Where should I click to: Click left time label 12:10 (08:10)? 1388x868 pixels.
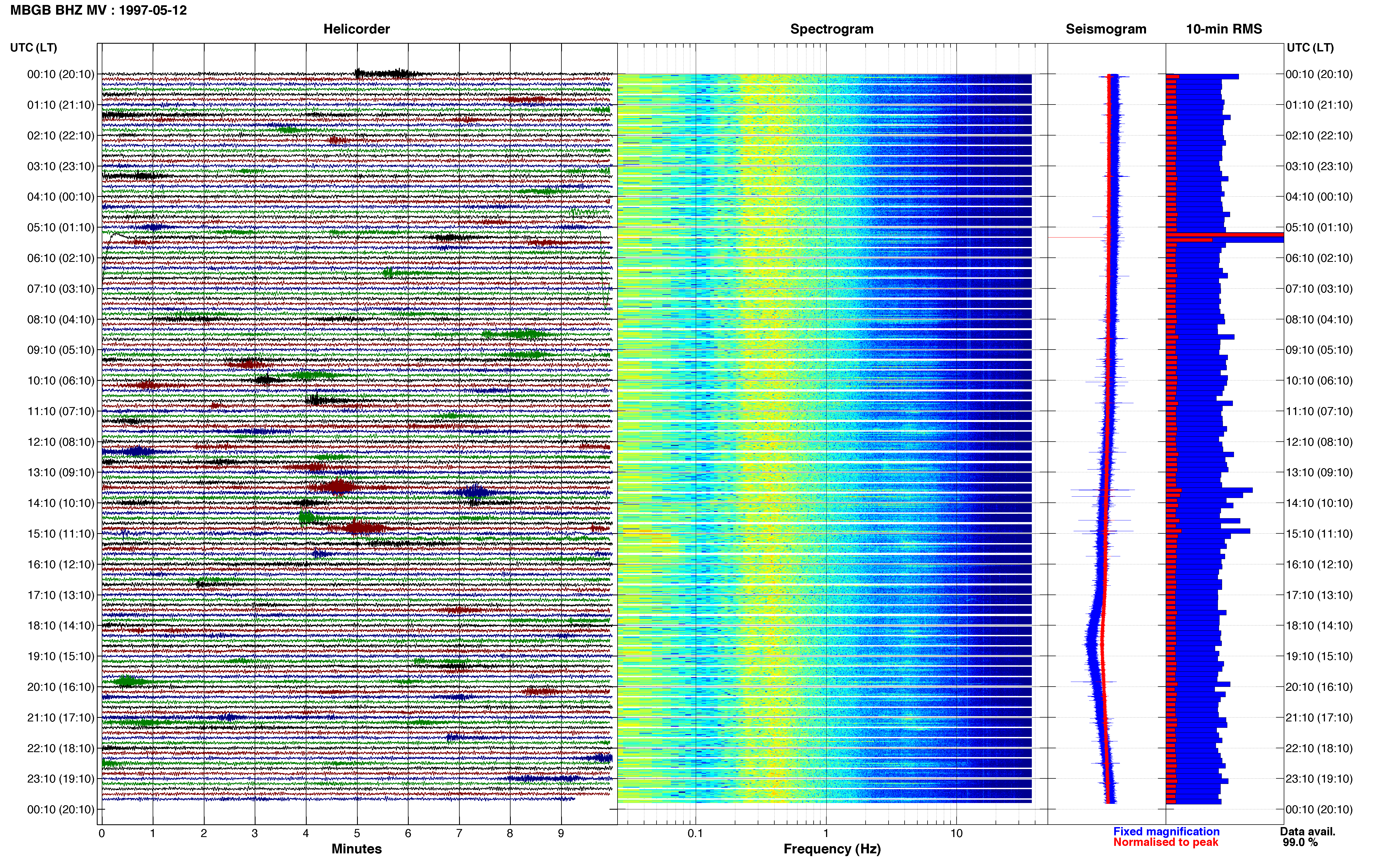tap(61, 442)
